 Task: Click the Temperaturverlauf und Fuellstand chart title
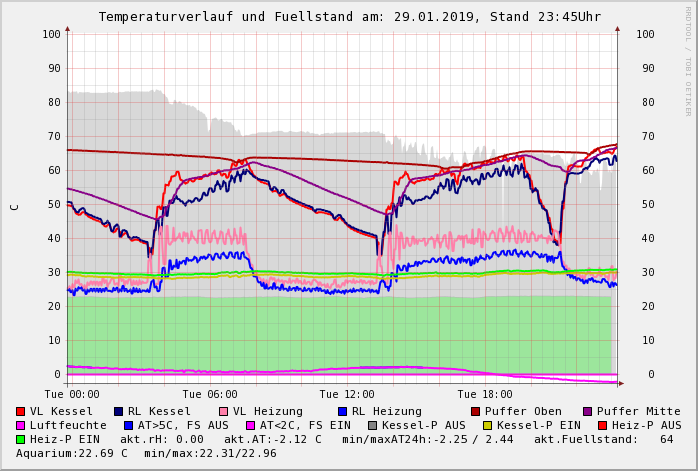(x=350, y=17)
